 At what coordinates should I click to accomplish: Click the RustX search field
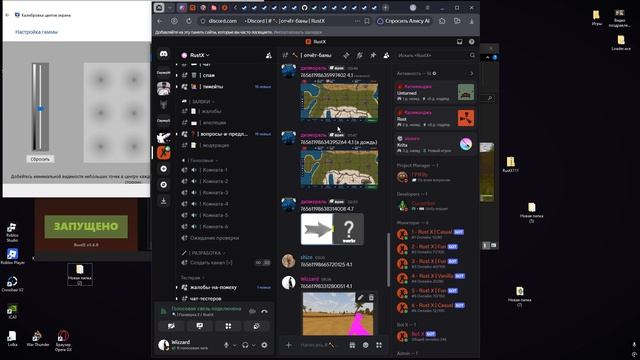tap(436, 55)
